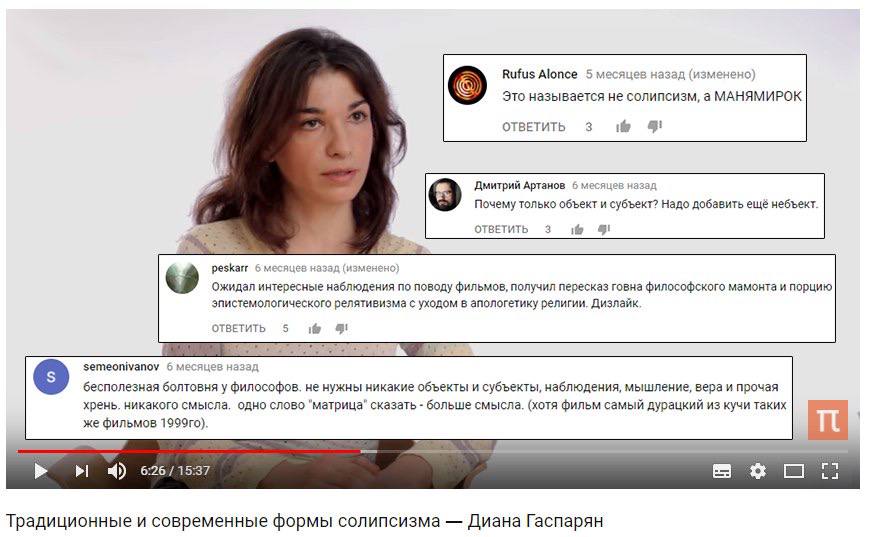This screenshot has width=871, height=537.
Task: Skip to the next video
Action: click(x=82, y=471)
